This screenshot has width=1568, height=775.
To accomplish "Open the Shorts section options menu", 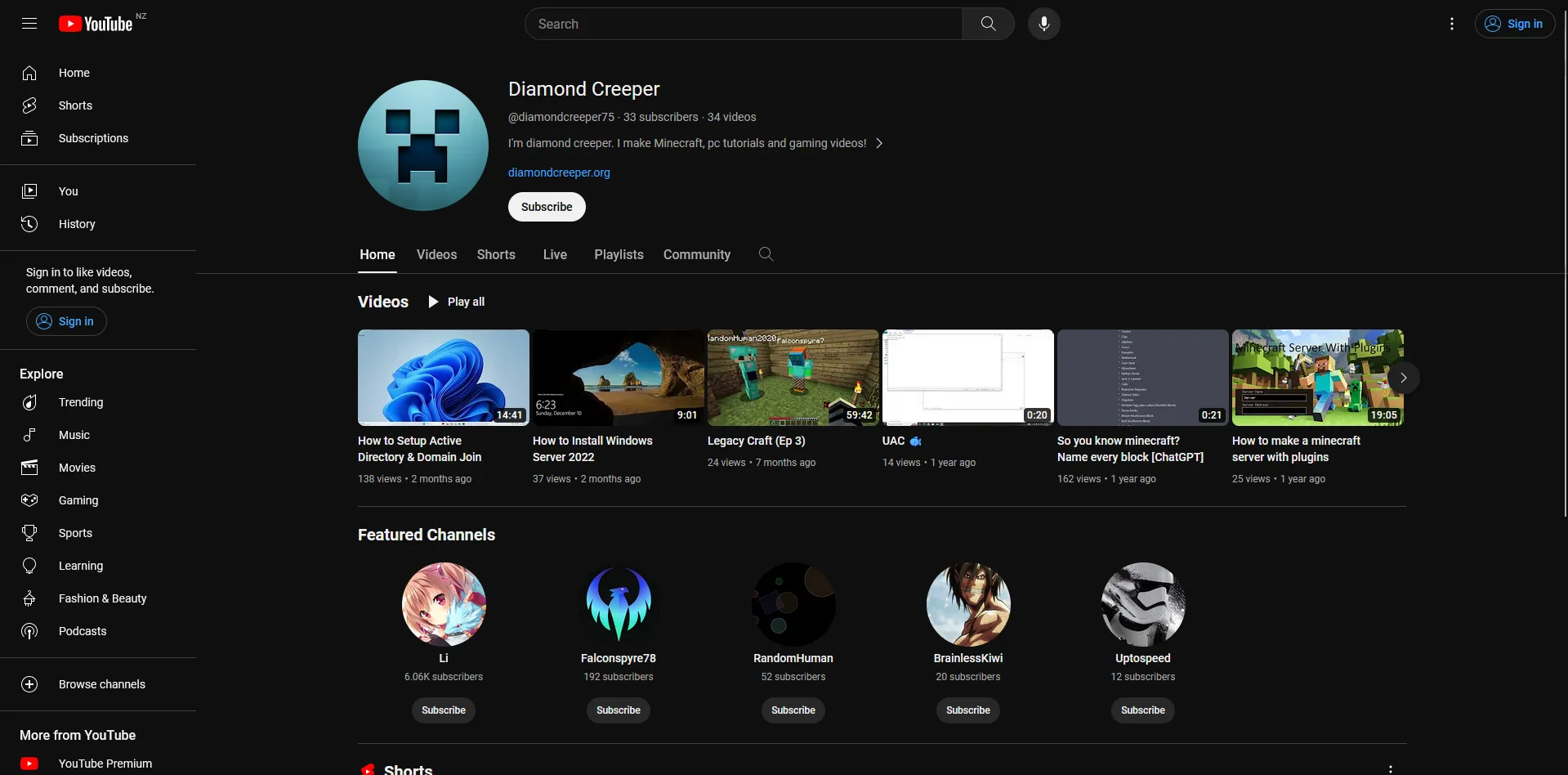I will coord(1390,769).
